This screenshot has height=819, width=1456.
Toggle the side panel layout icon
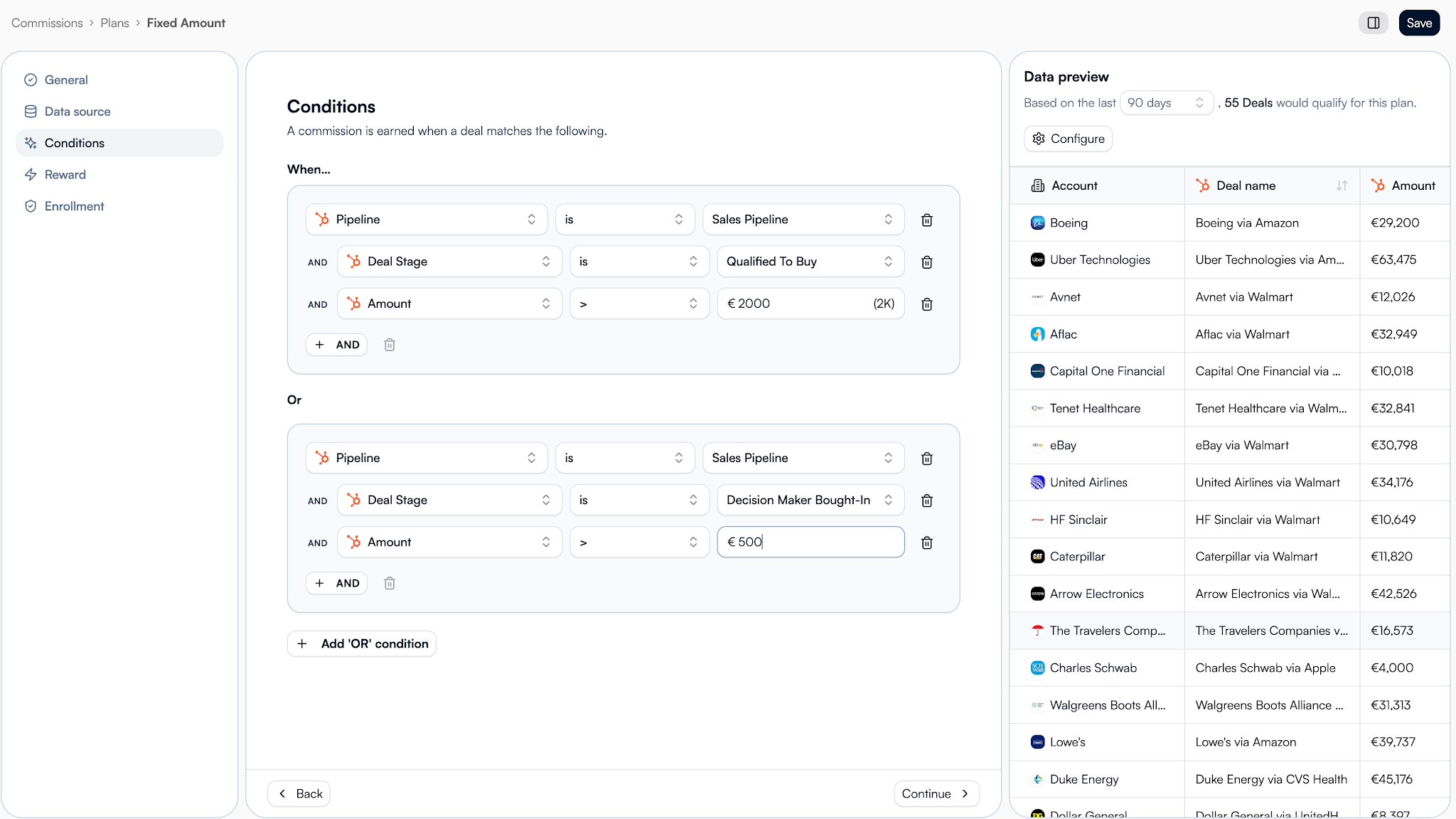tap(1373, 23)
